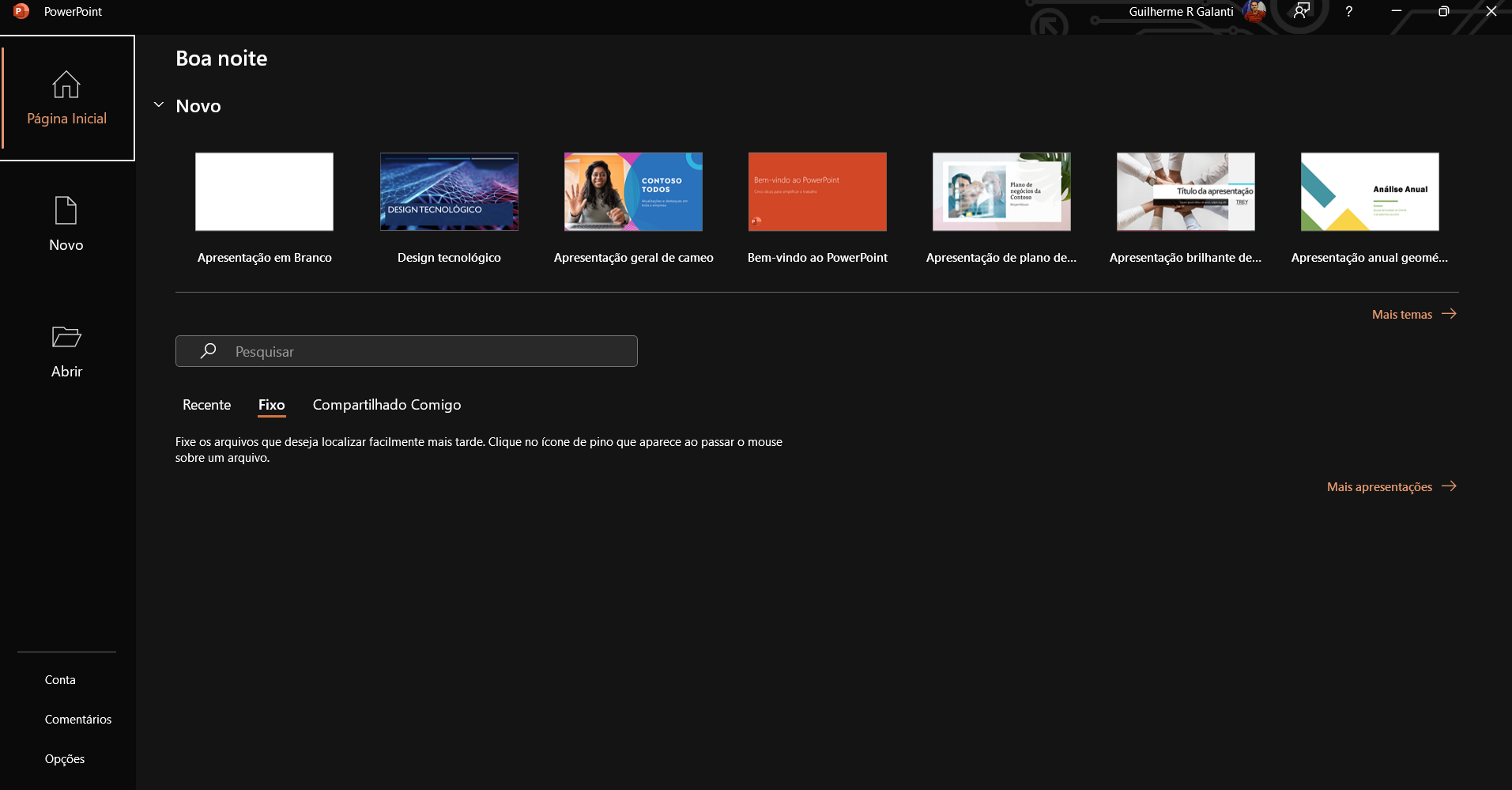Select the Contoso Todos cameo template thumbnail
Image resolution: width=1512 pixels, height=790 pixels.
pos(633,191)
